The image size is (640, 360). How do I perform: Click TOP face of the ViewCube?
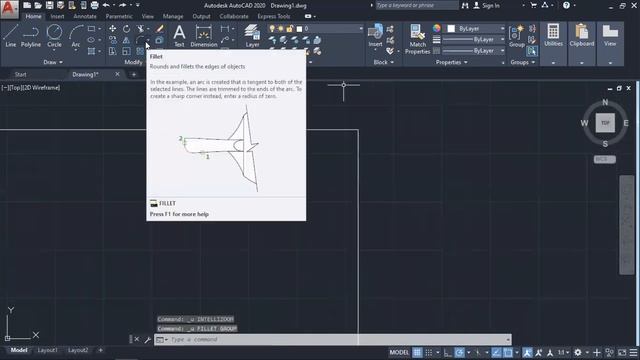coord(605,123)
